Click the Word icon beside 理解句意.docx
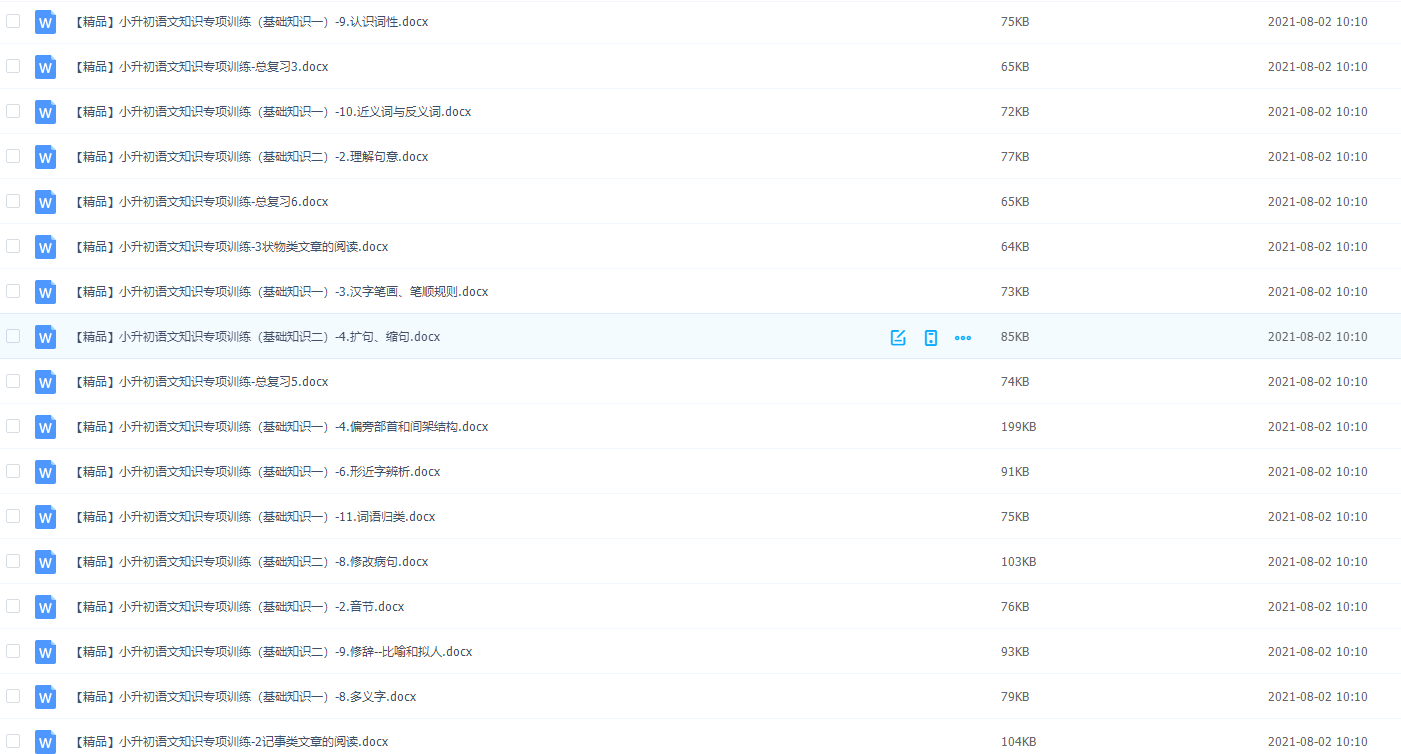Viewport: 1401px width, 754px height. click(x=44, y=156)
